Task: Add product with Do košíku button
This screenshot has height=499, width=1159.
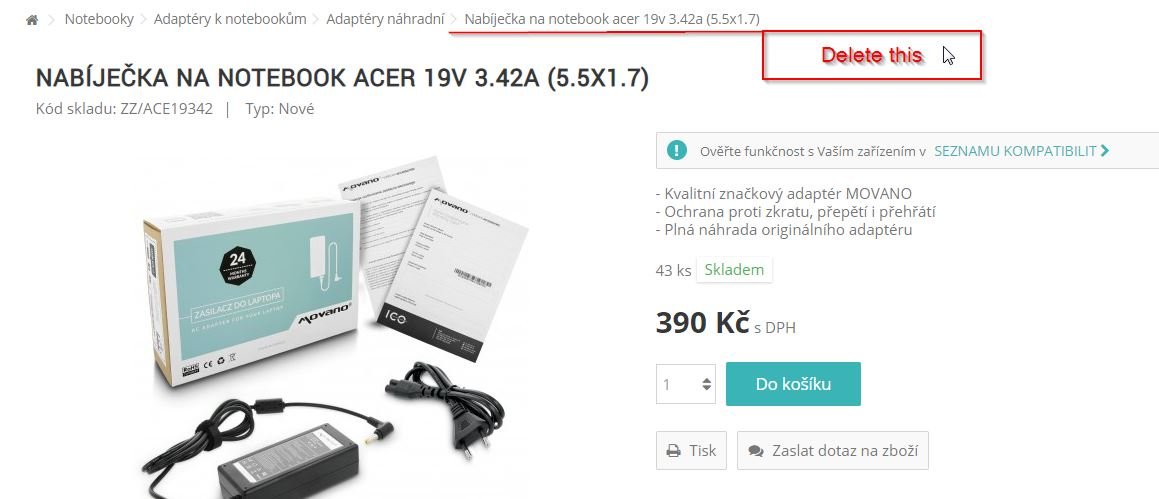Action: point(793,384)
